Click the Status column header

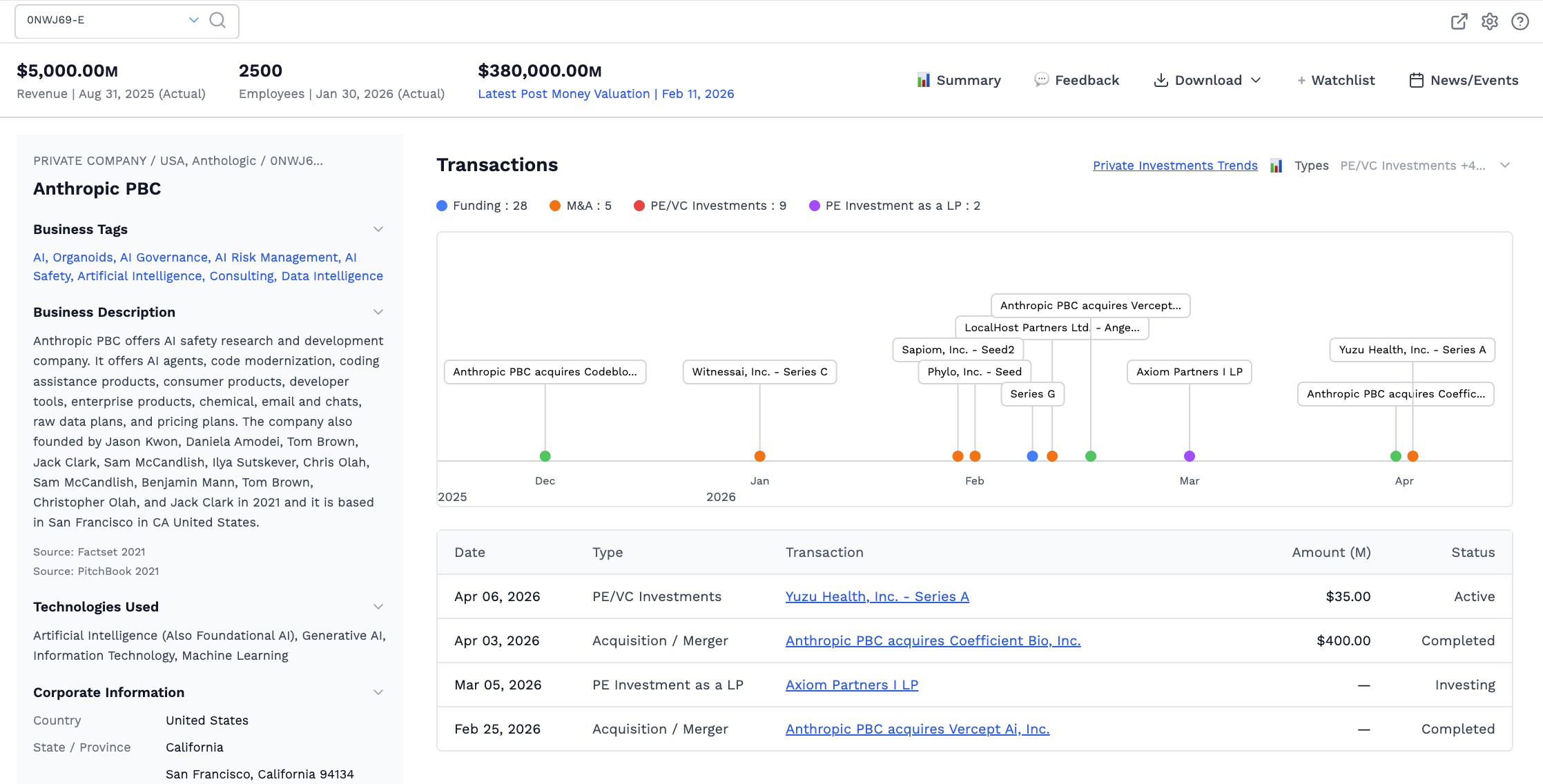coord(1473,553)
